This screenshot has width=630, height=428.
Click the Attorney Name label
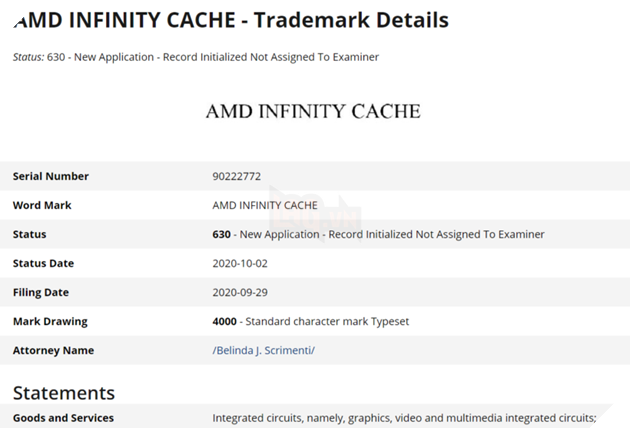(x=53, y=351)
